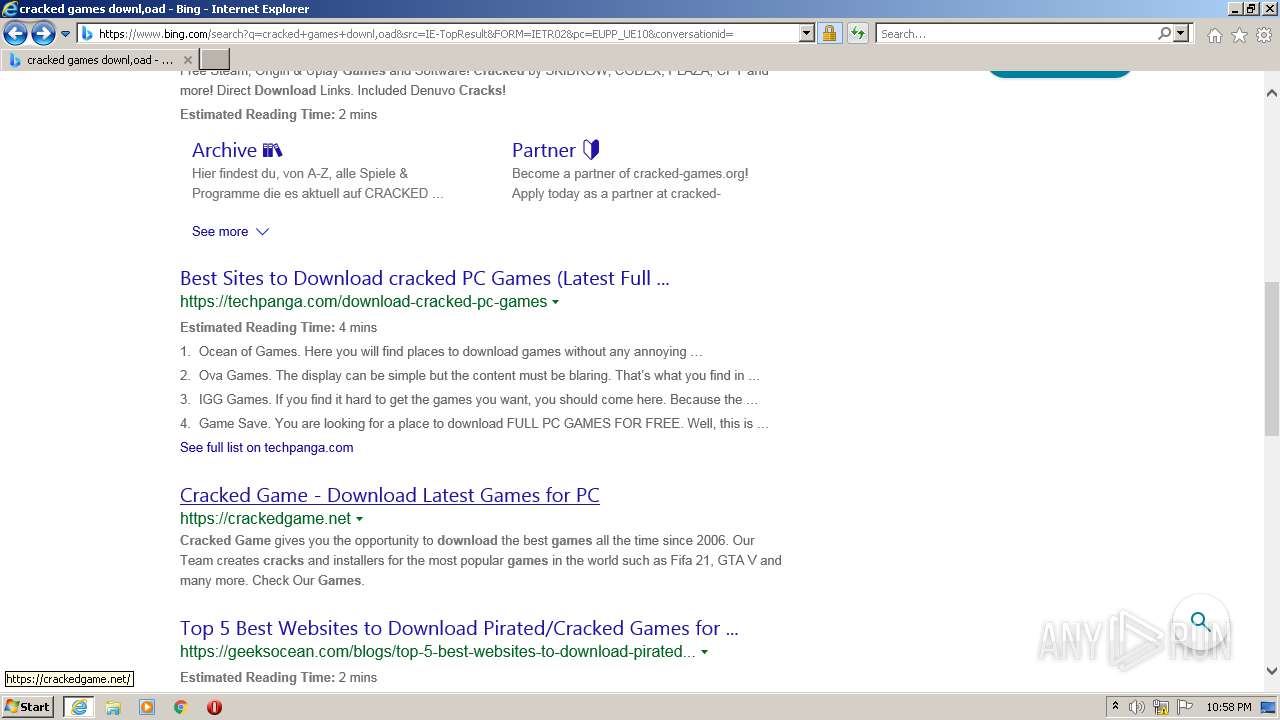Open the Windows Start button
The height and width of the screenshot is (720, 1280).
coord(28,707)
